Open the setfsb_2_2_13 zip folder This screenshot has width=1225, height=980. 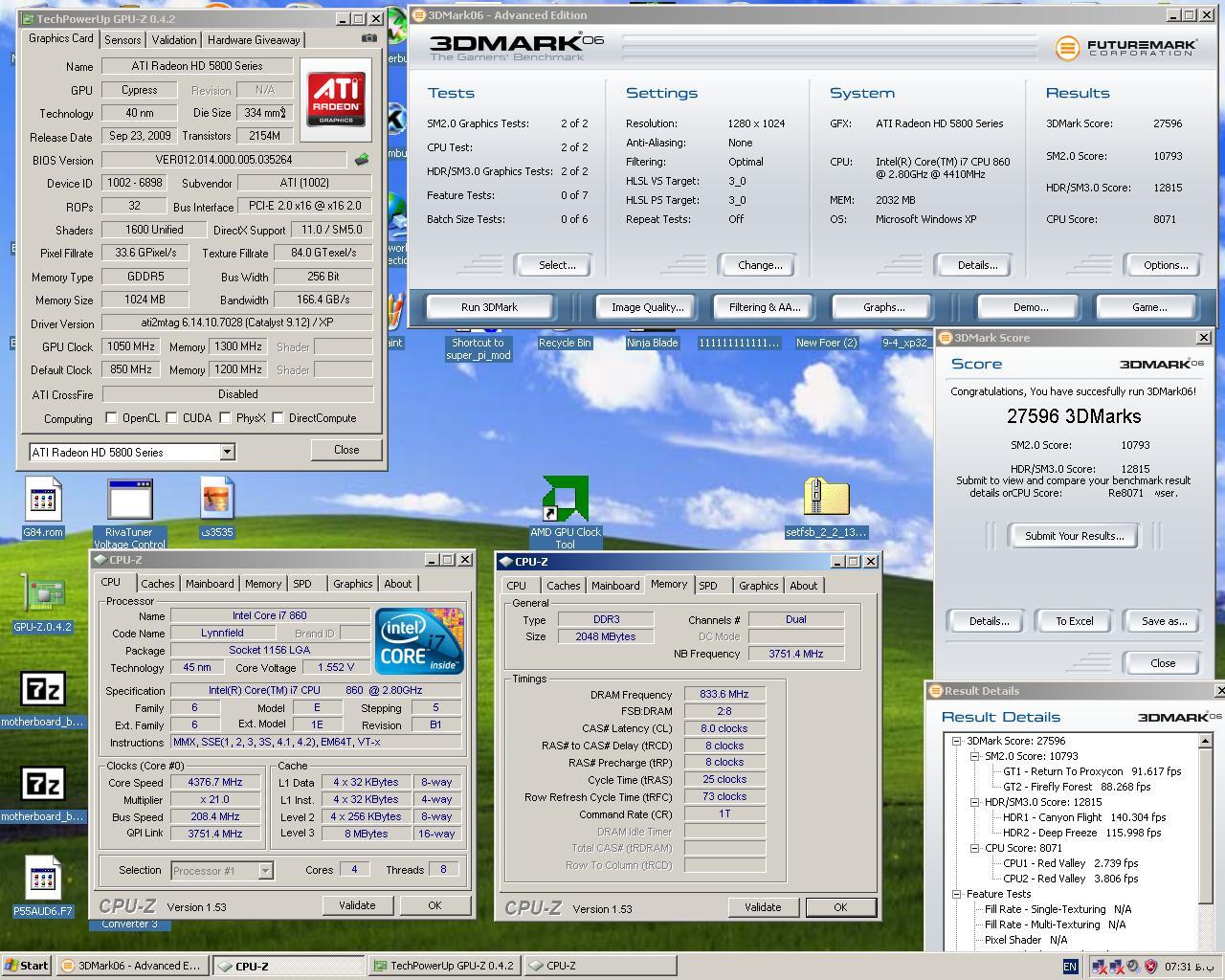826,508
